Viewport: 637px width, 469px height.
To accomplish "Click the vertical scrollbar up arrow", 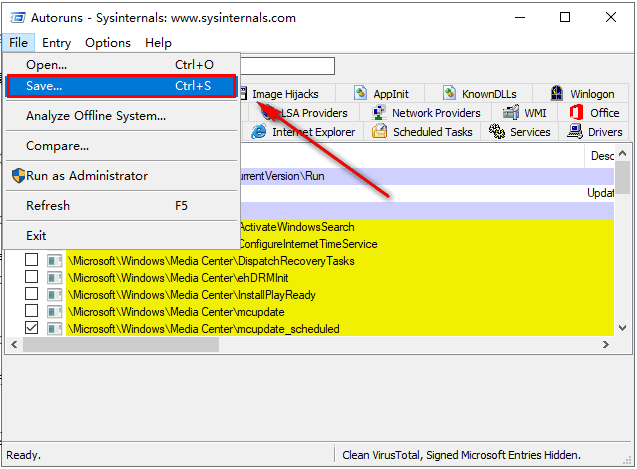I will pyautogui.click(x=622, y=154).
